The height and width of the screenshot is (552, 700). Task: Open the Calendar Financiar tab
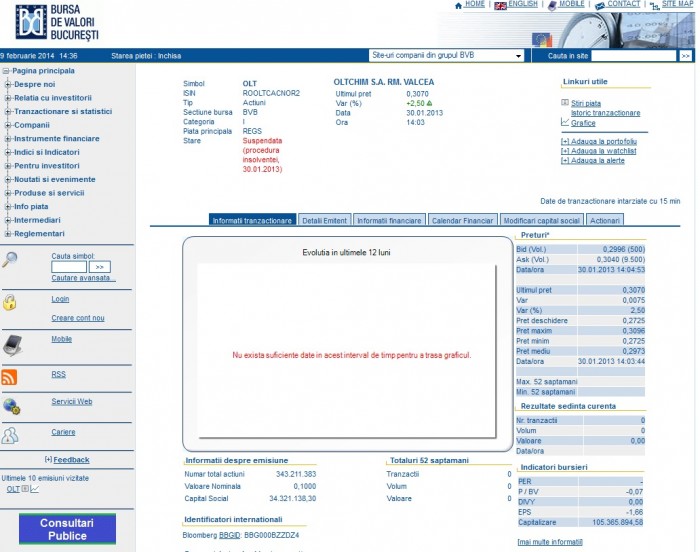[462, 220]
